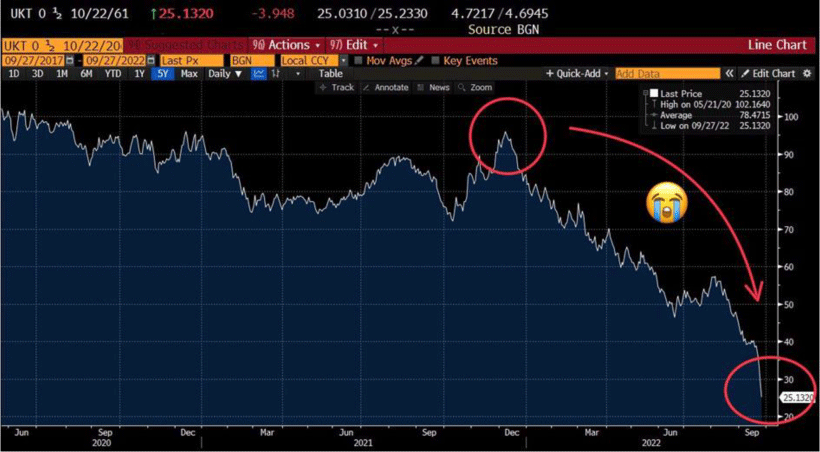This screenshot has height=452, width=820.
Task: Click the double-left collapse arrows icon
Action: [x=730, y=74]
